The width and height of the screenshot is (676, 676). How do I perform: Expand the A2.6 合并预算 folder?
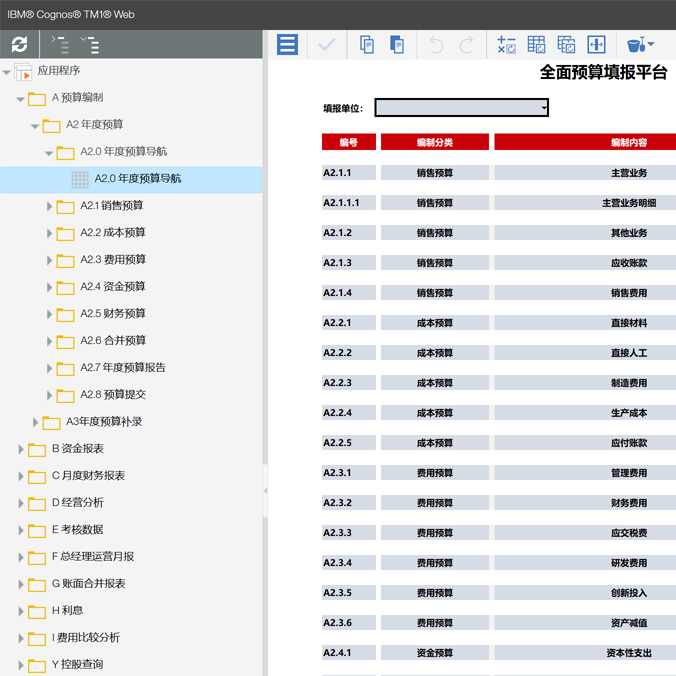point(49,341)
